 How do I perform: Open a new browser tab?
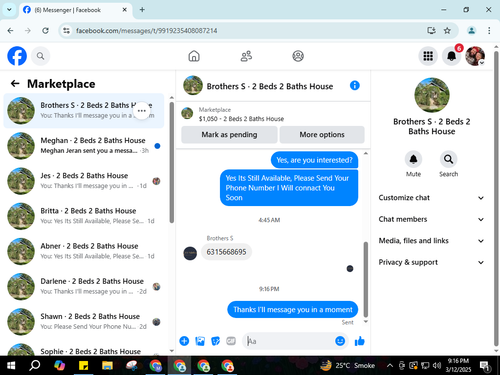(x=142, y=10)
